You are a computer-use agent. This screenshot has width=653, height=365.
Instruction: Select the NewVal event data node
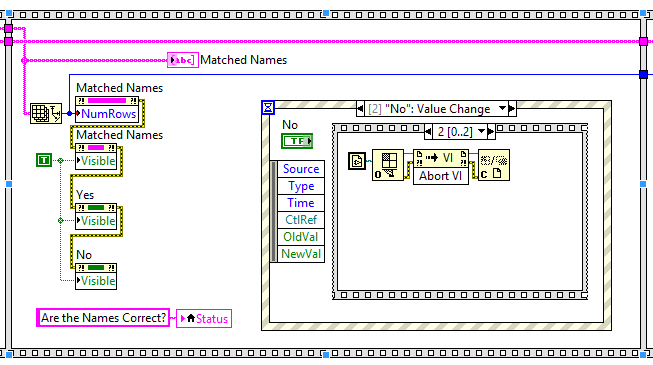coord(301,254)
